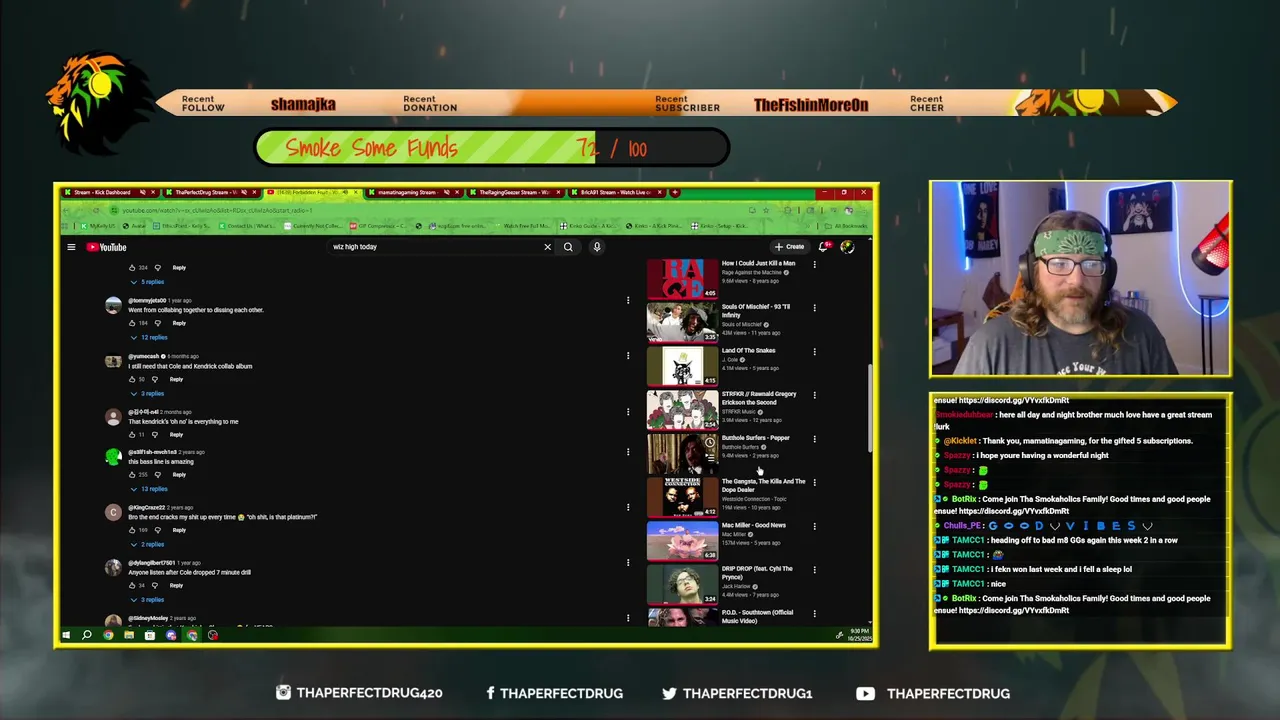
Task: Reply to the @yumecash comment
Action: [x=176, y=379]
